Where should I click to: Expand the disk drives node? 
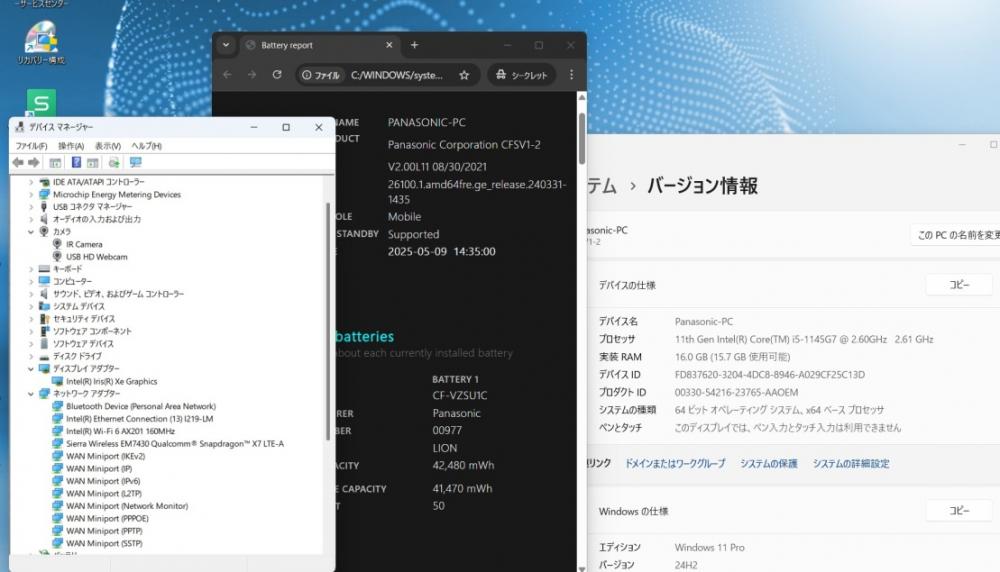pyautogui.click(x=31, y=356)
